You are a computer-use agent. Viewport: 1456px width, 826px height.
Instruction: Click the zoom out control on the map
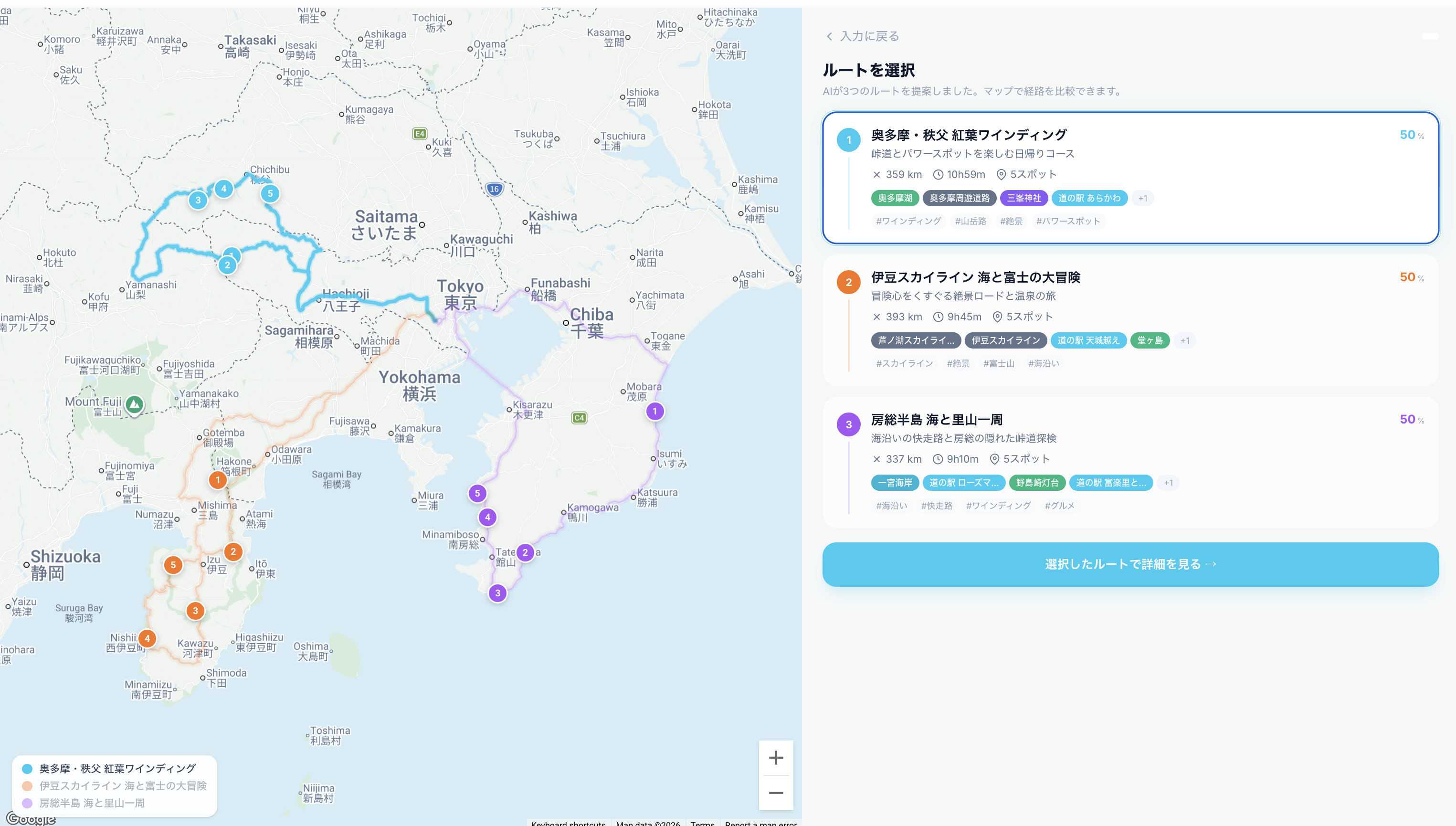[x=776, y=792]
